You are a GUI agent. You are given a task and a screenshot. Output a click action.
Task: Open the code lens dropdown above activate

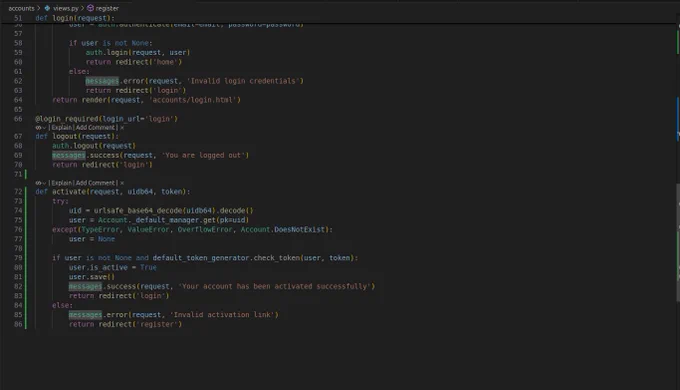[x=40, y=183]
